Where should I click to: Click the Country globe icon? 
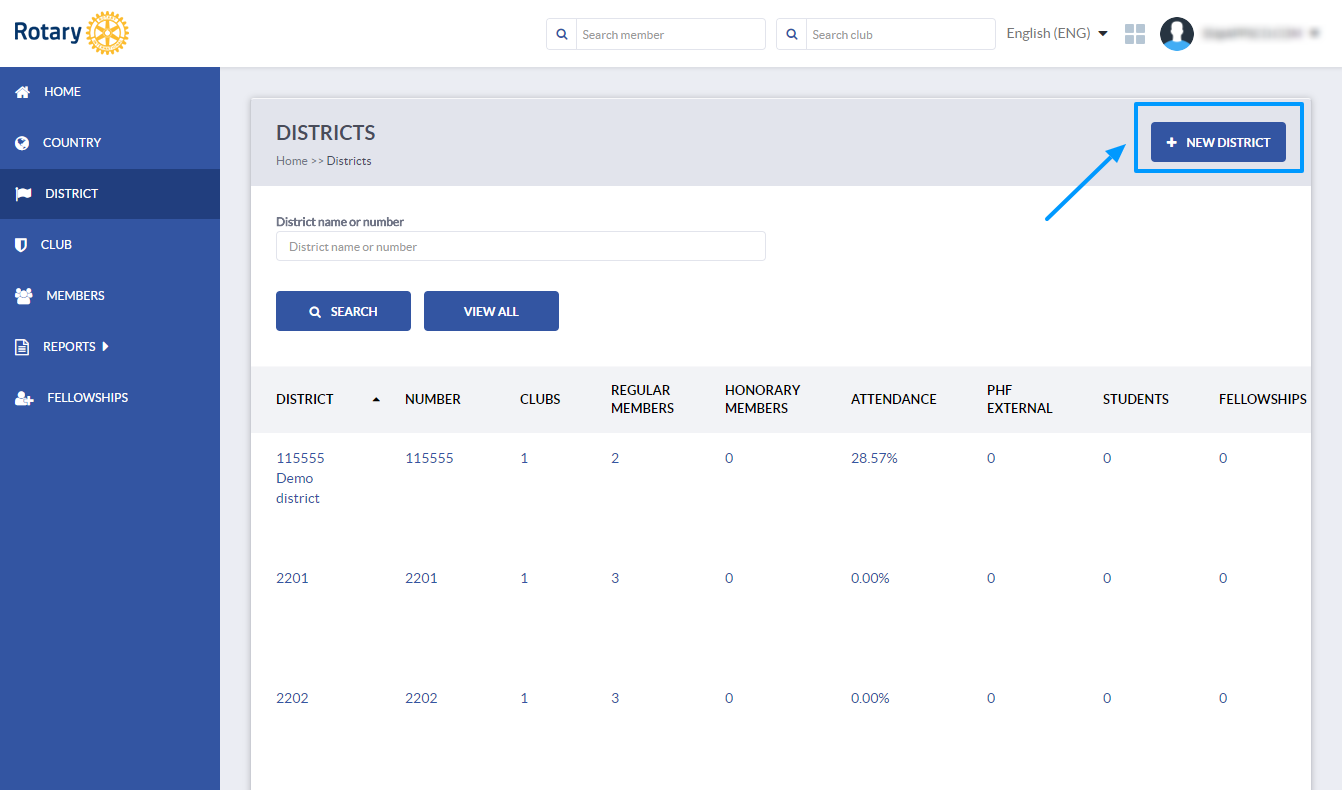click(x=22, y=143)
